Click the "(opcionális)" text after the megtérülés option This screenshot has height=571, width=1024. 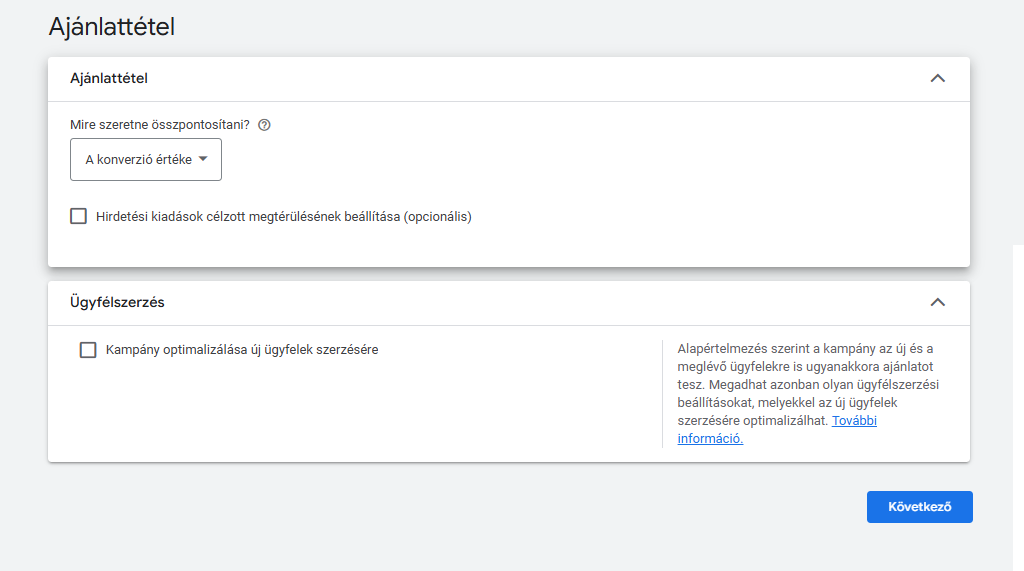437,216
